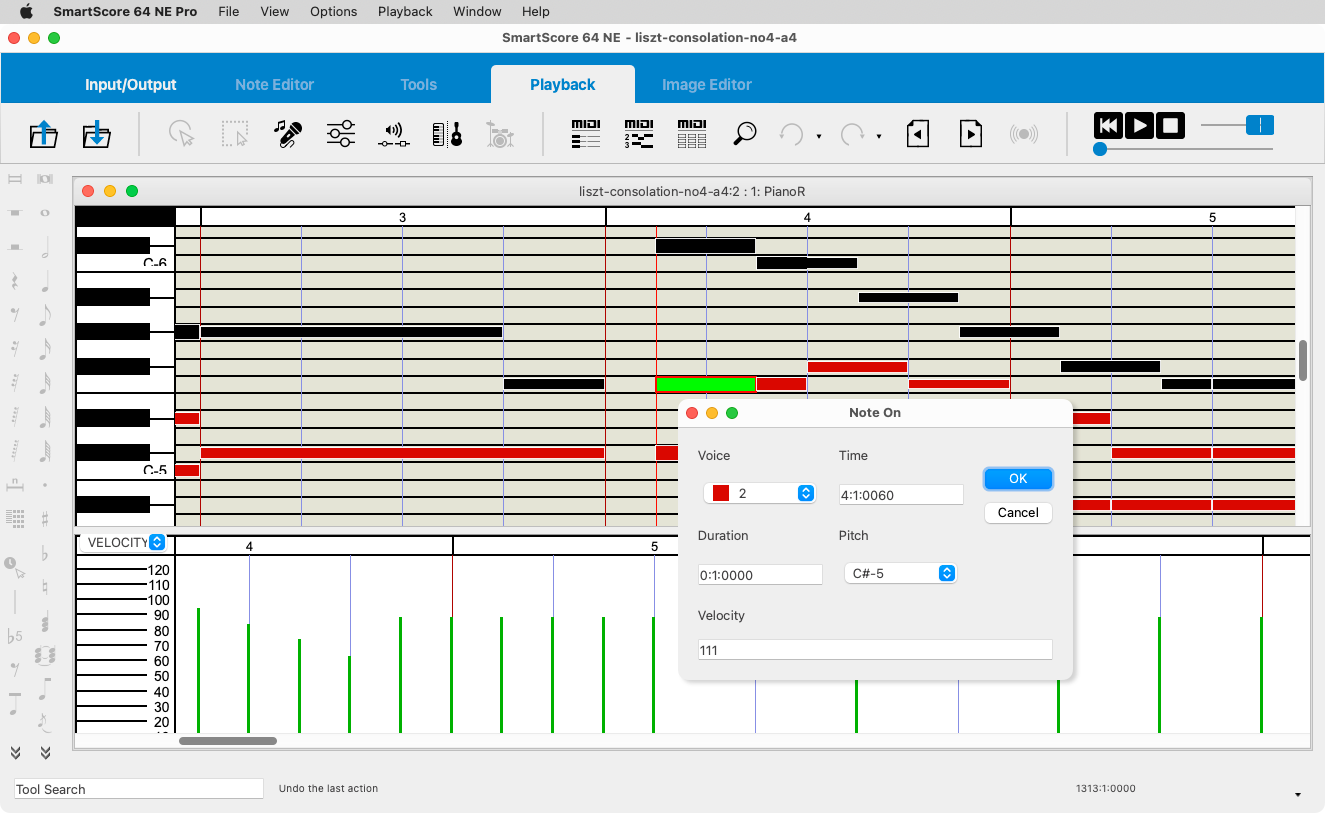Expand left palette first double chevron
Viewport: 1325px width, 813px height.
(x=15, y=752)
